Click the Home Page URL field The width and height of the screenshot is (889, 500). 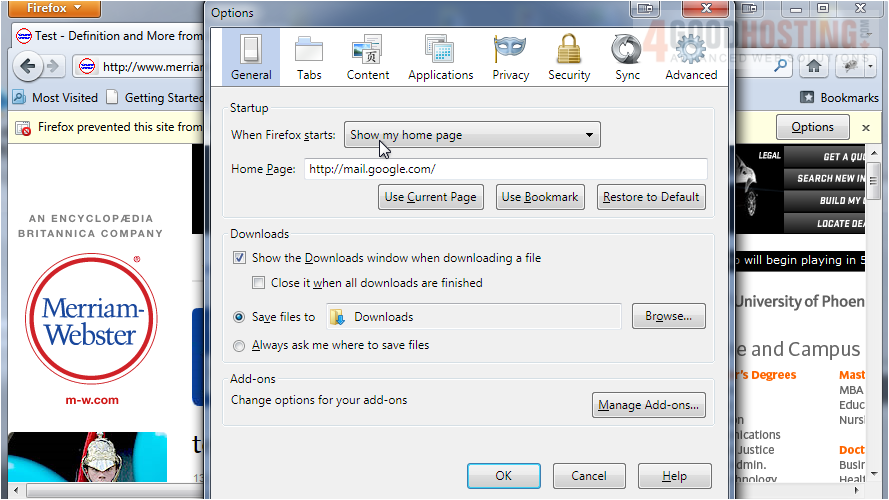tap(505, 169)
